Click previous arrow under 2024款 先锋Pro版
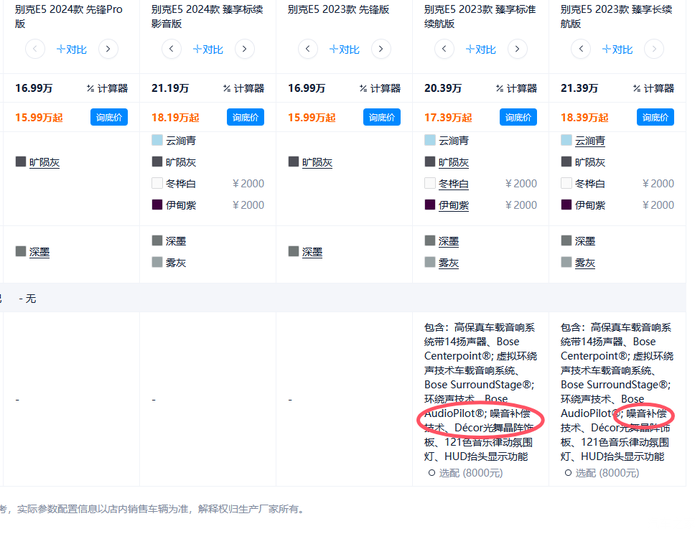700x534 pixels. coord(35,49)
